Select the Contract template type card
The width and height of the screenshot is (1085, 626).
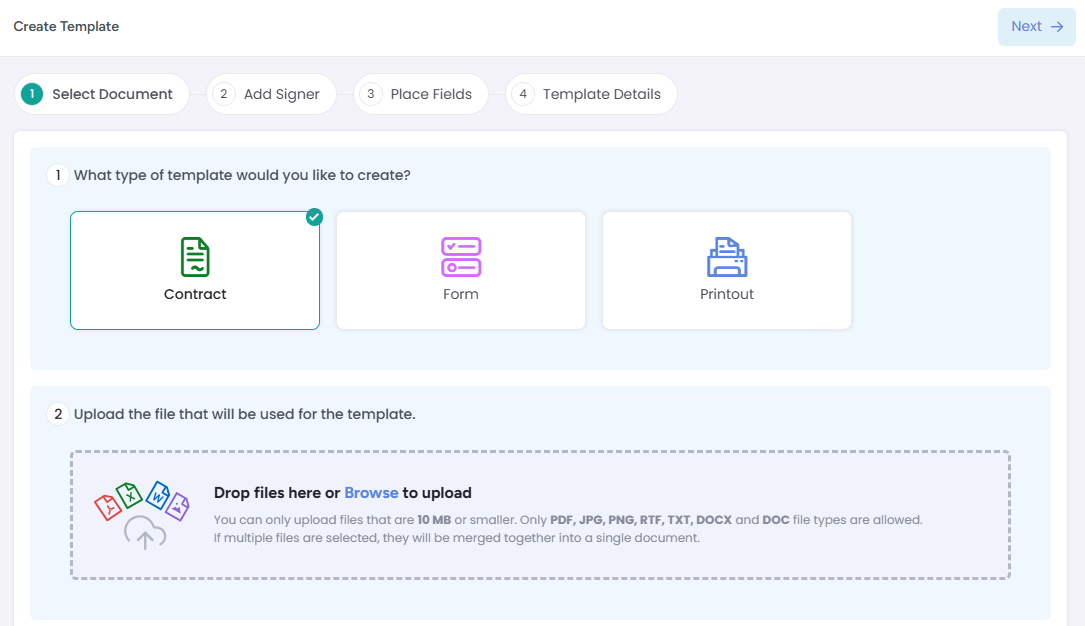click(195, 270)
